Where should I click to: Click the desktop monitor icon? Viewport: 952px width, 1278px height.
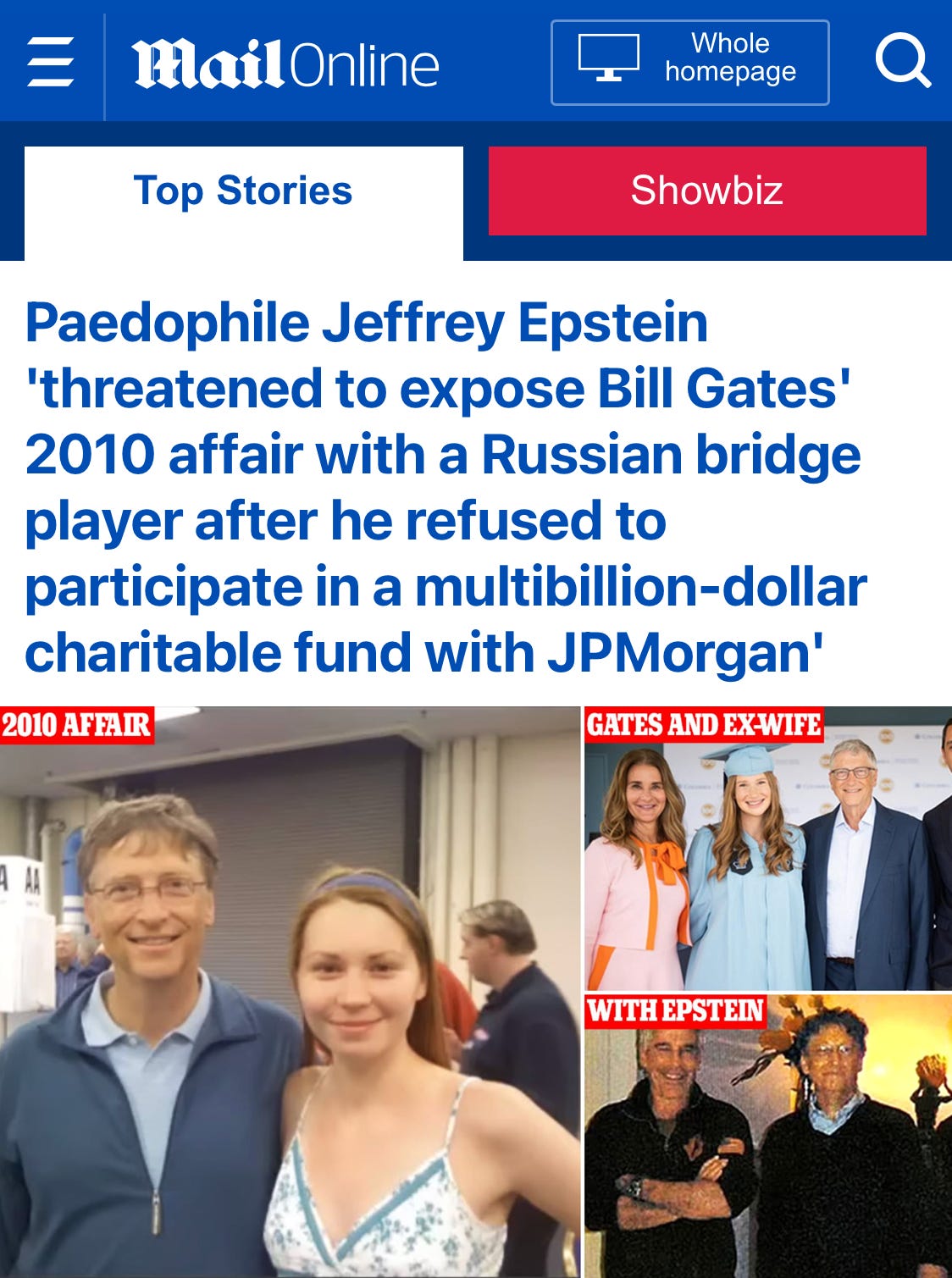(x=608, y=58)
